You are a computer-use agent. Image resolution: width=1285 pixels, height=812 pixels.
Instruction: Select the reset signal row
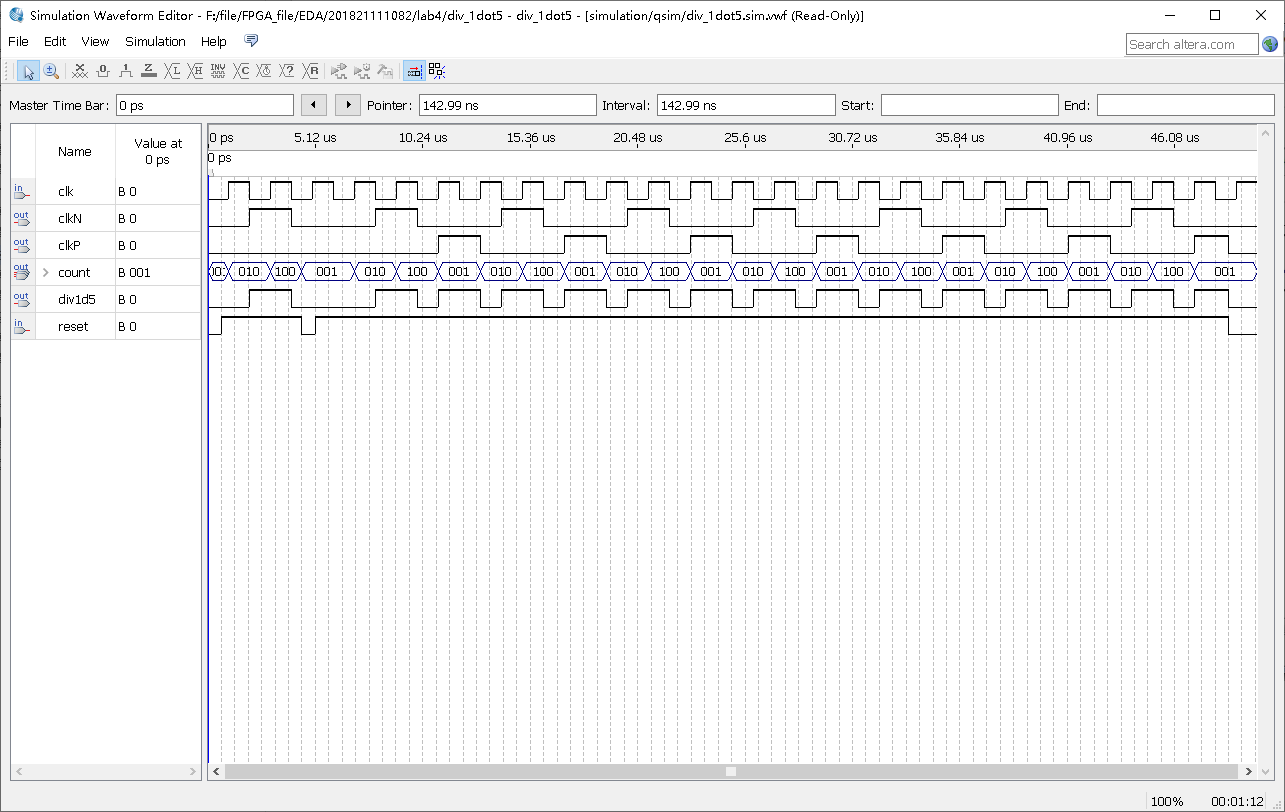(106, 326)
